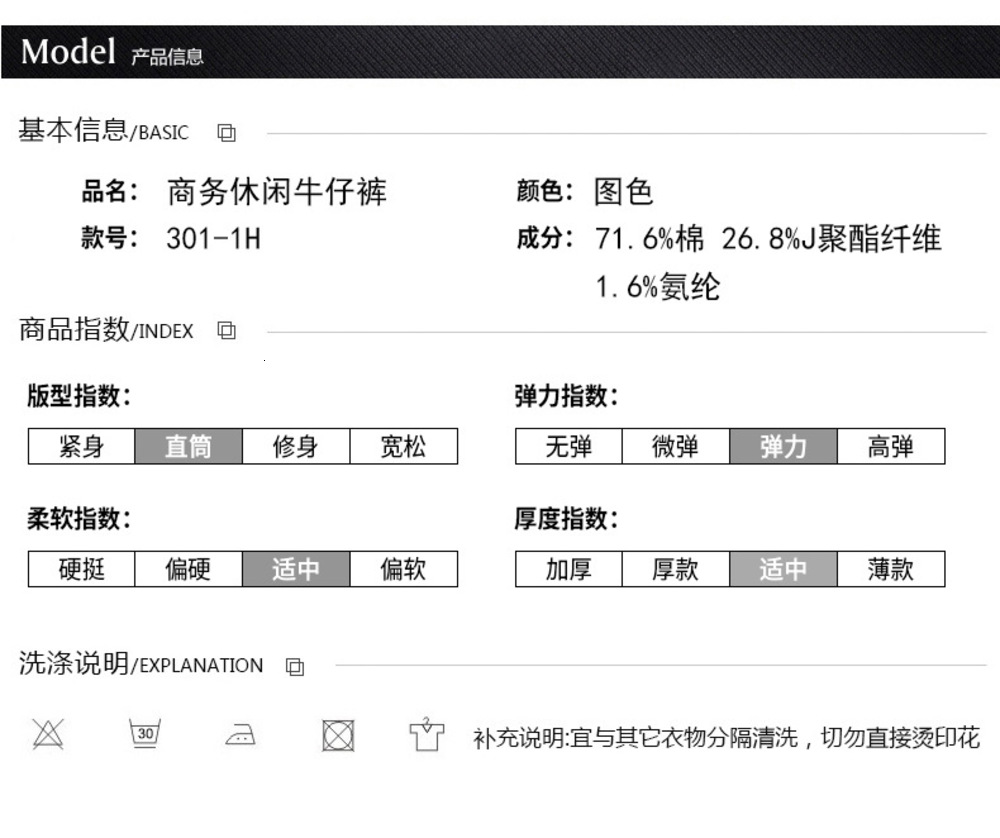Select 直筒 in the fit index

coord(189,446)
